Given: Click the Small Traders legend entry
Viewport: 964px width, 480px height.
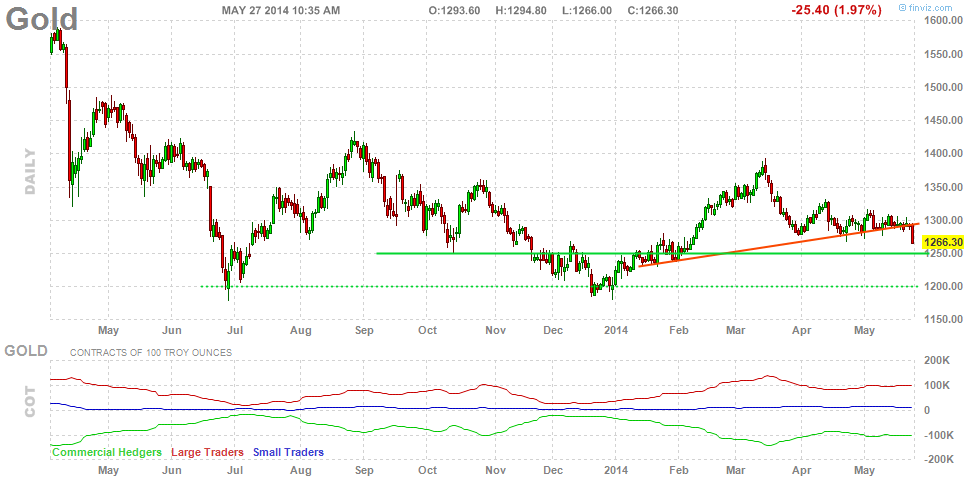Looking at the screenshot, I should (288, 452).
